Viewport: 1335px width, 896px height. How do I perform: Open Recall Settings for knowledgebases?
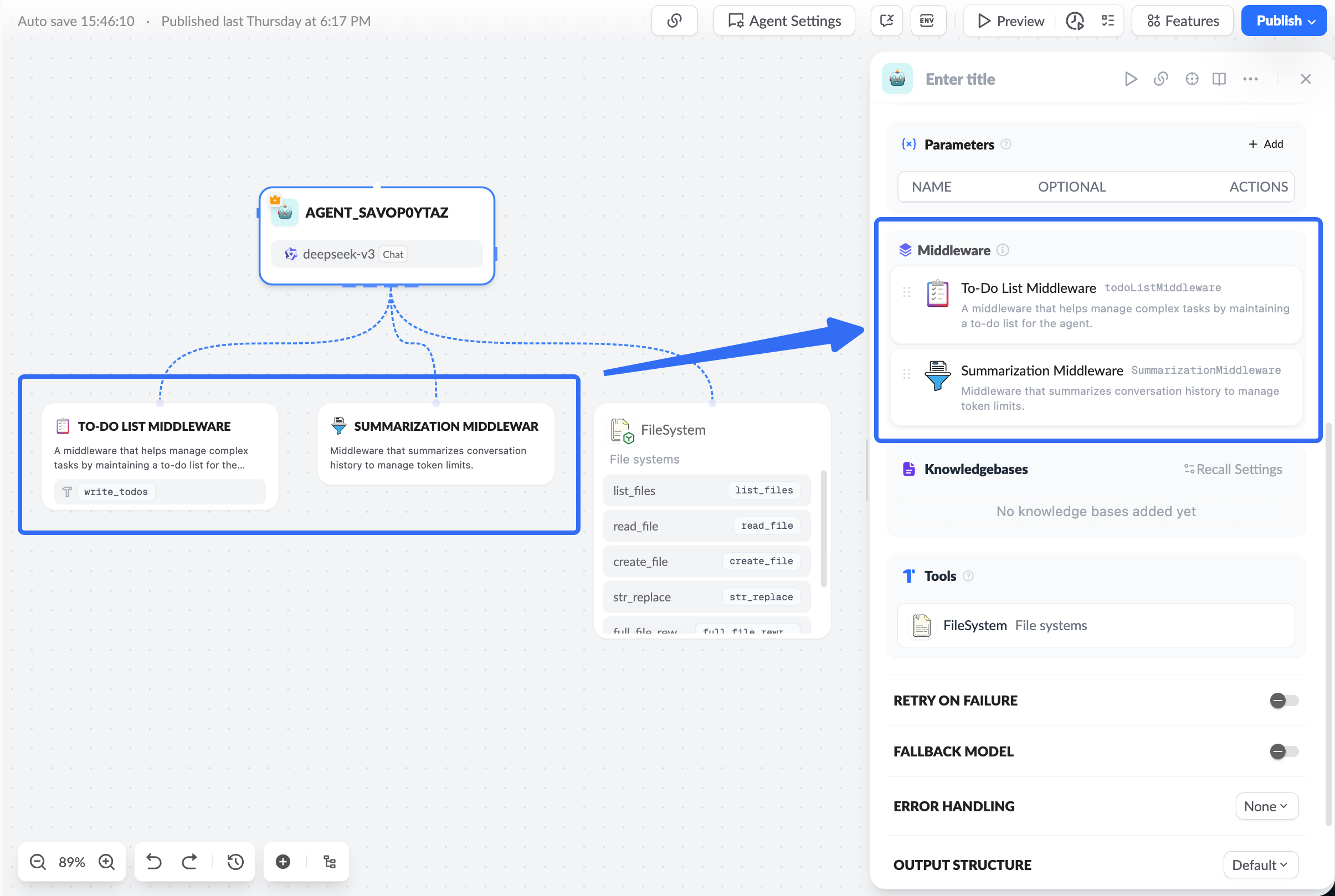click(x=1233, y=469)
